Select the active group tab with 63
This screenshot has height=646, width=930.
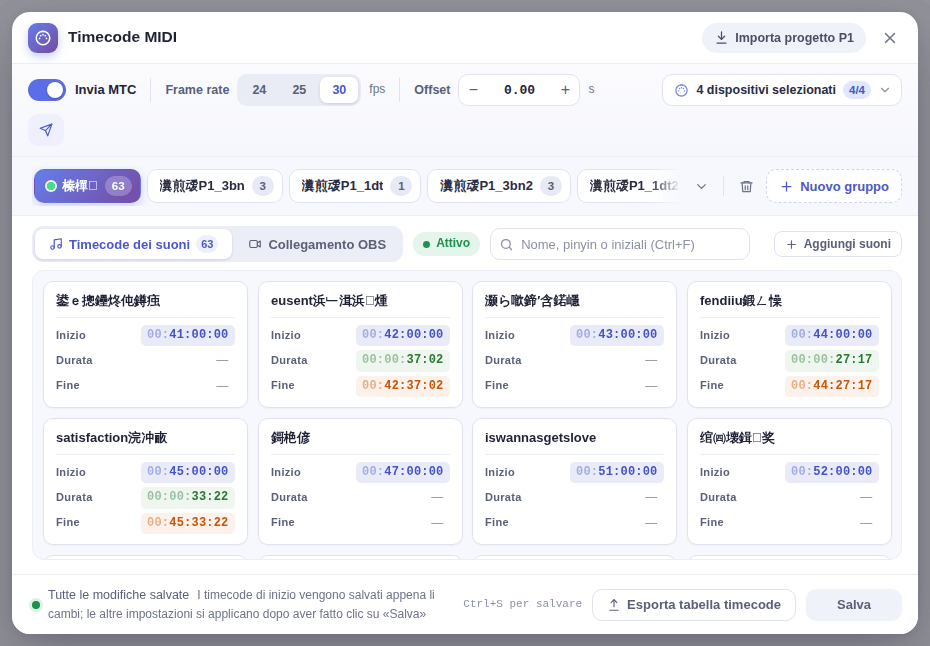[87, 186]
